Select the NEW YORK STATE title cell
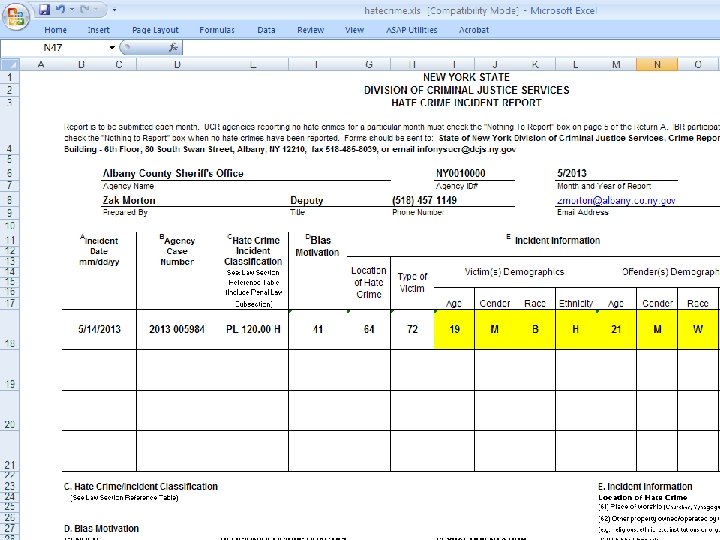This screenshot has width=720, height=540. [467, 77]
